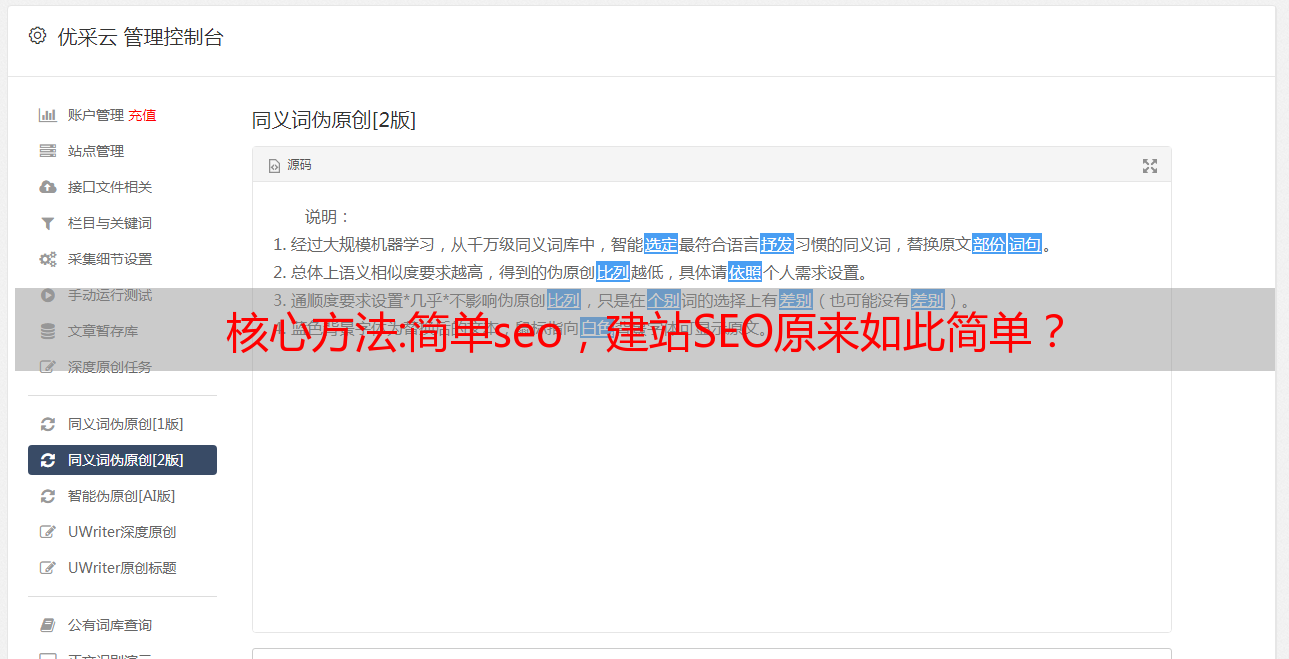Click the highlighted synonym 抒发
This screenshot has height=659, width=1289.
click(777, 244)
